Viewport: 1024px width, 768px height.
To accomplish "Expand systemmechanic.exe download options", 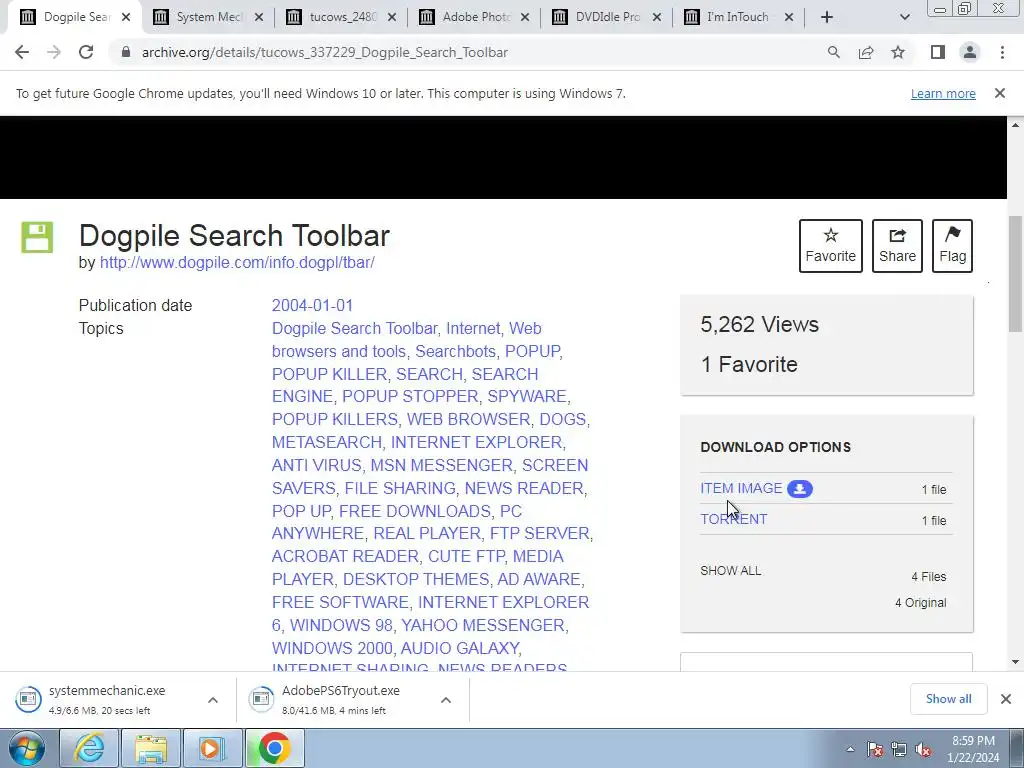I will point(213,699).
